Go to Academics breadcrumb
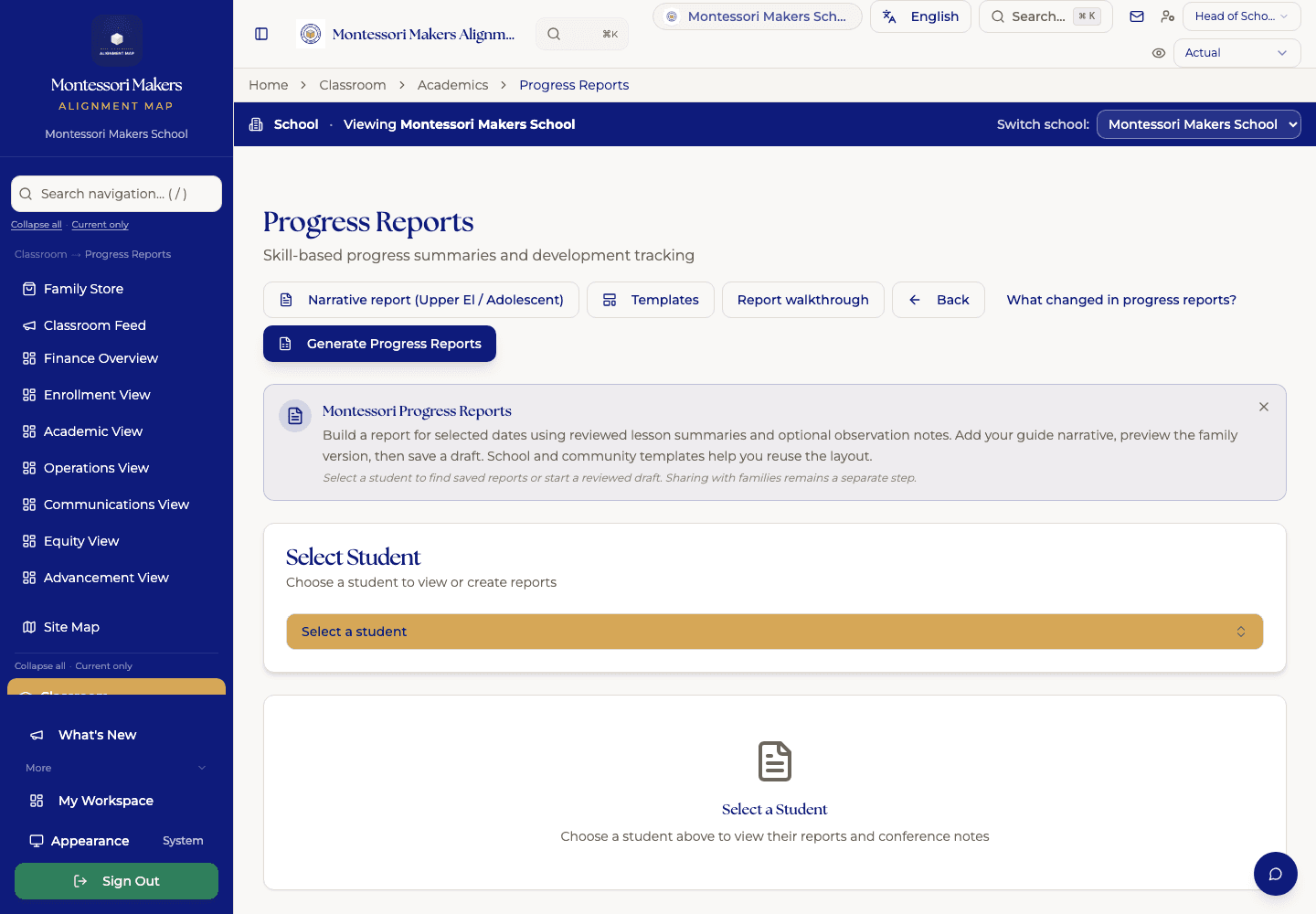 453,85
